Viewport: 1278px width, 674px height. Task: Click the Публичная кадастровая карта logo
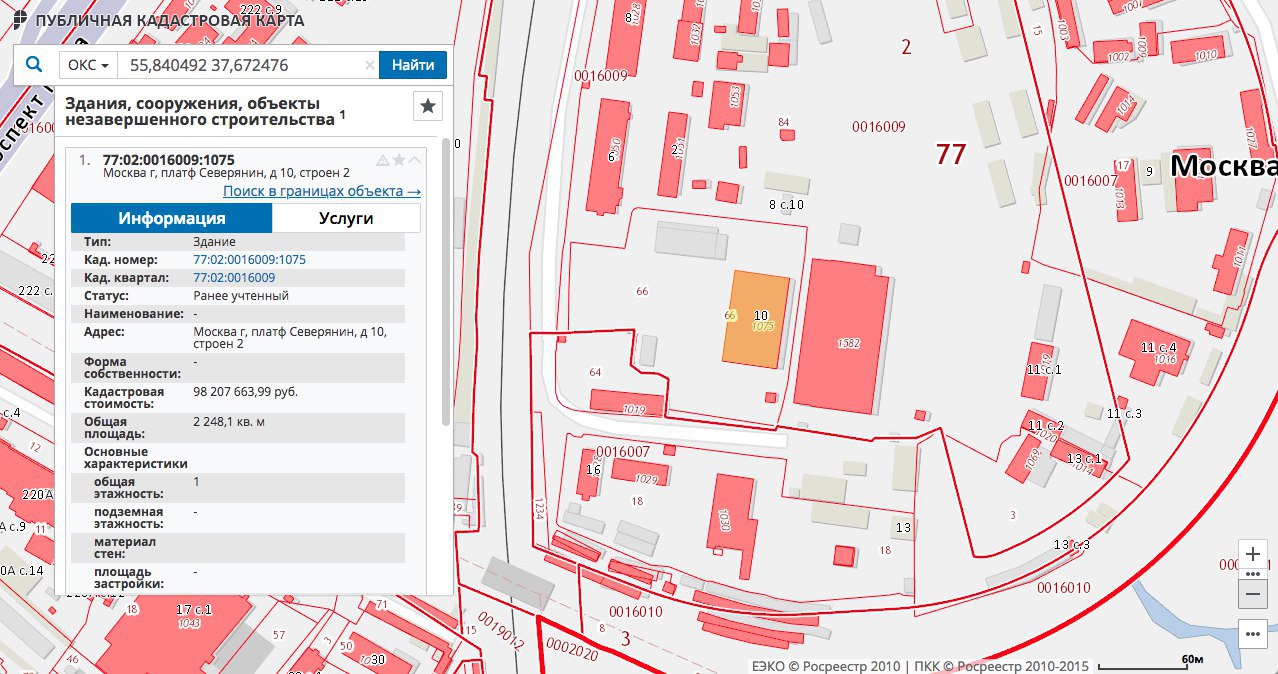[x=160, y=20]
